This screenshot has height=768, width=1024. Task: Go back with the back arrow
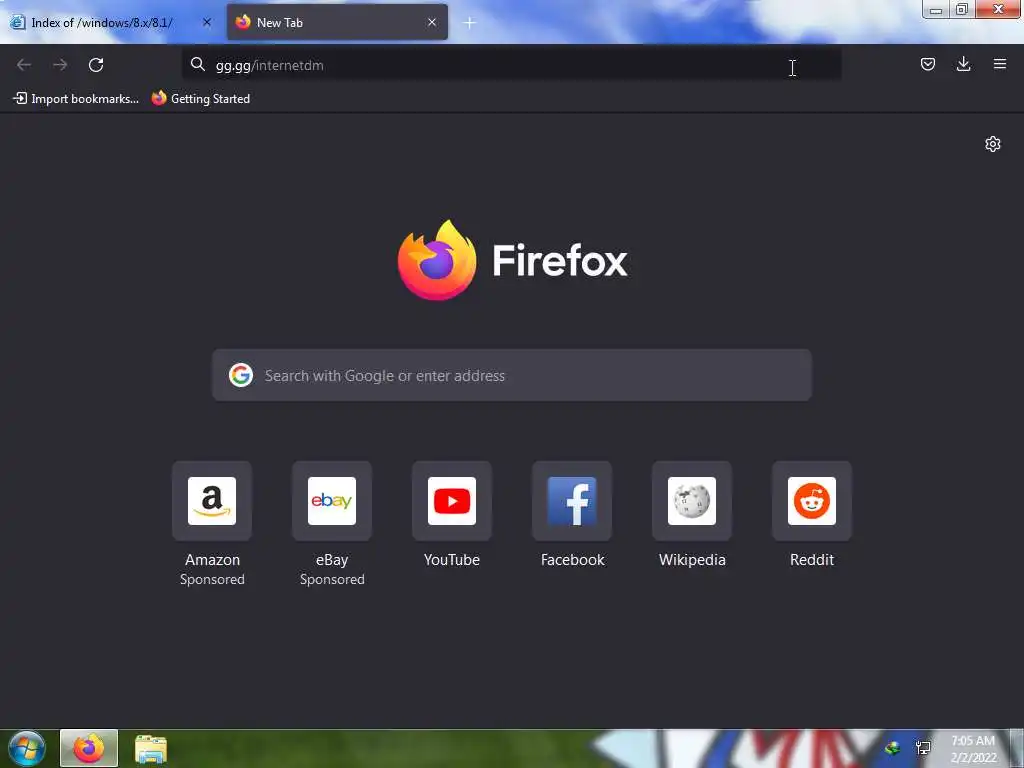[x=24, y=65]
